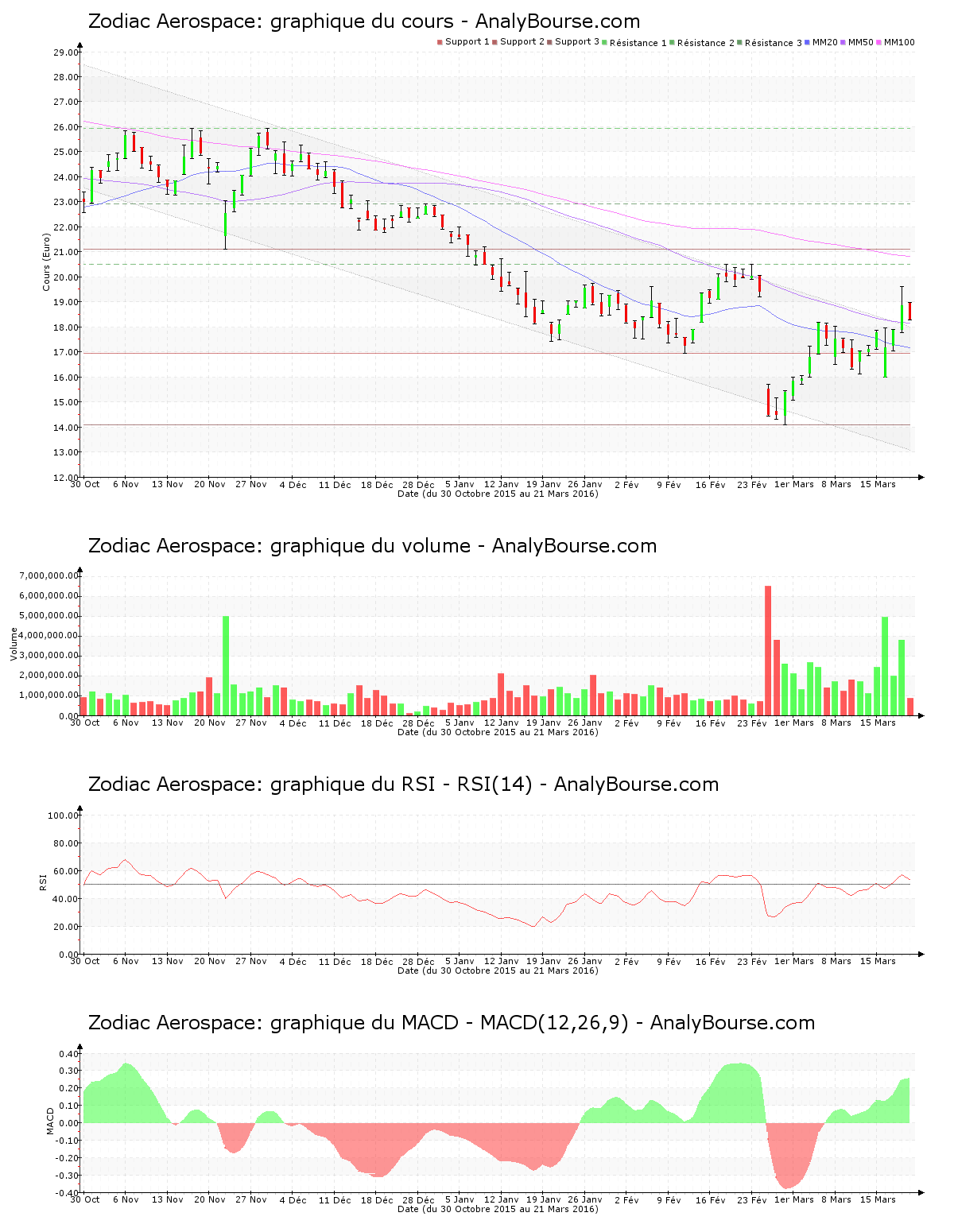Click the 60.00 RSI axis value
Viewport: 954px width, 1232px height.
[x=65, y=871]
